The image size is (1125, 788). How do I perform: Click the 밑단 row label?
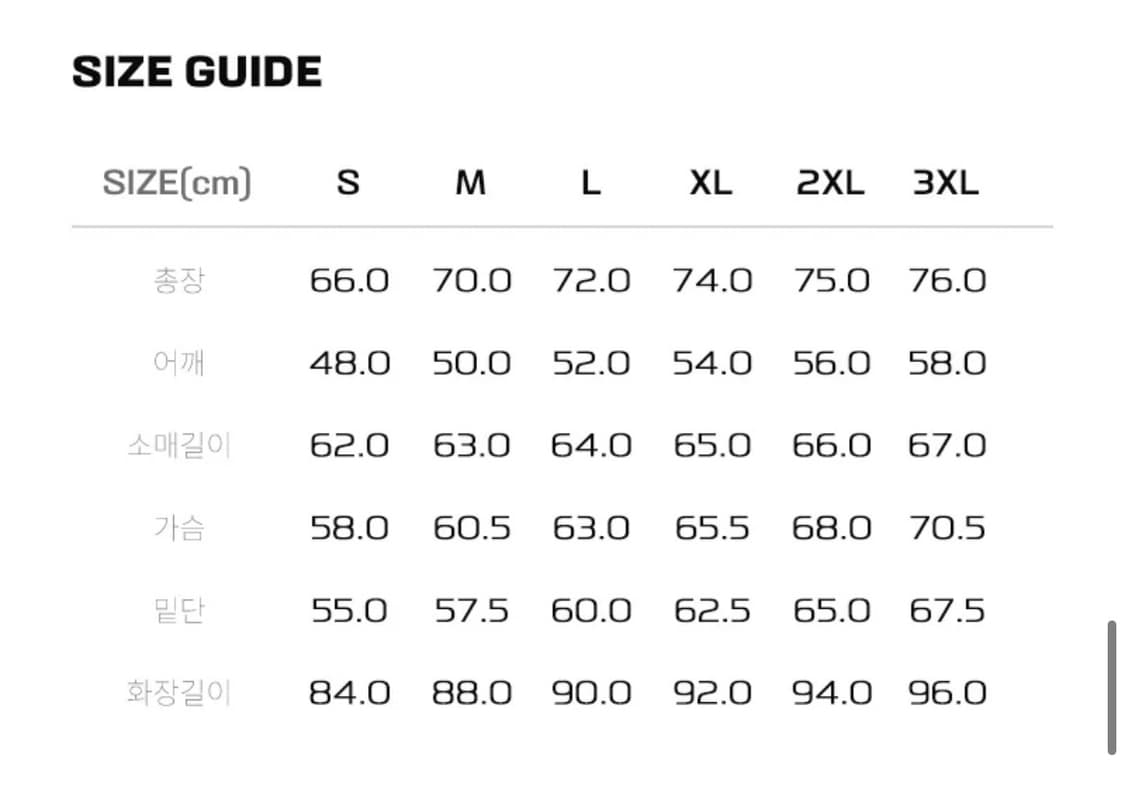click(179, 610)
